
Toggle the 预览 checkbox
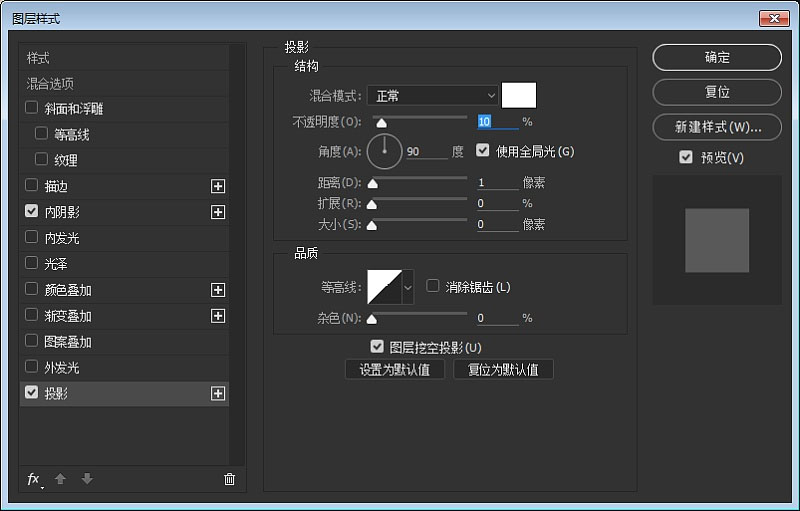(686, 157)
